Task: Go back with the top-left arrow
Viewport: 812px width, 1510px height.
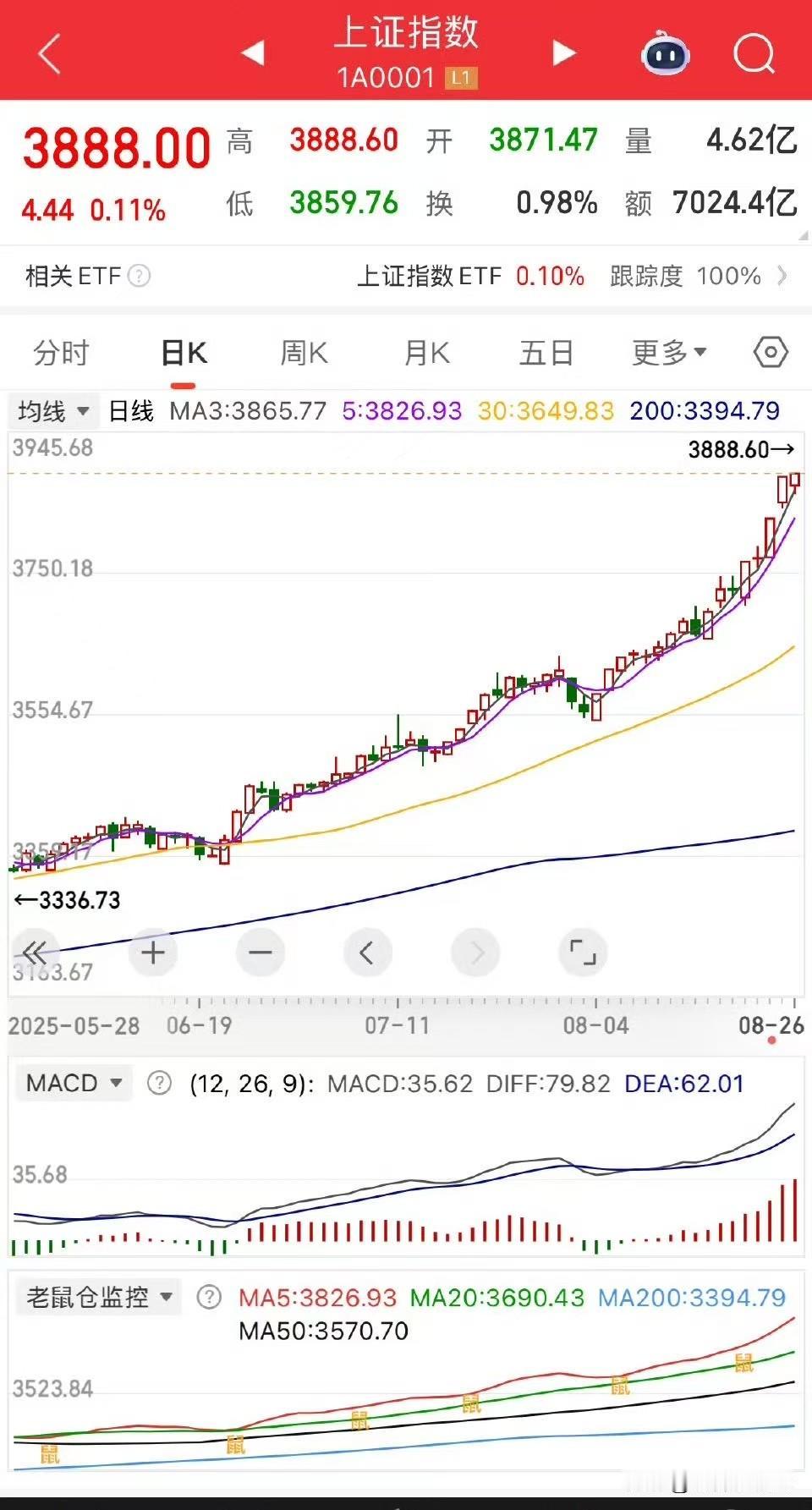Action: click(50, 54)
